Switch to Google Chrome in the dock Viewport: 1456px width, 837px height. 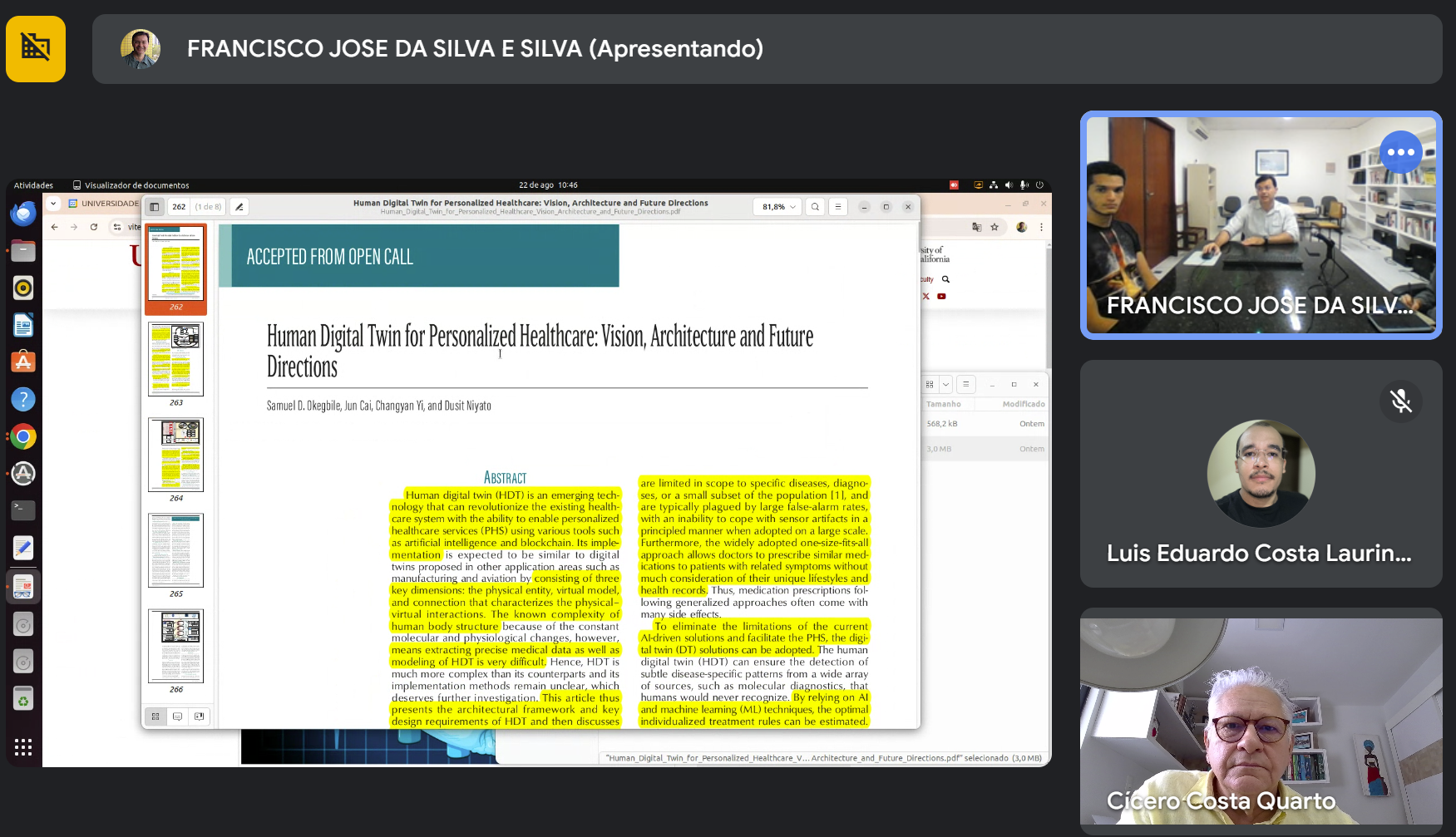(x=23, y=436)
